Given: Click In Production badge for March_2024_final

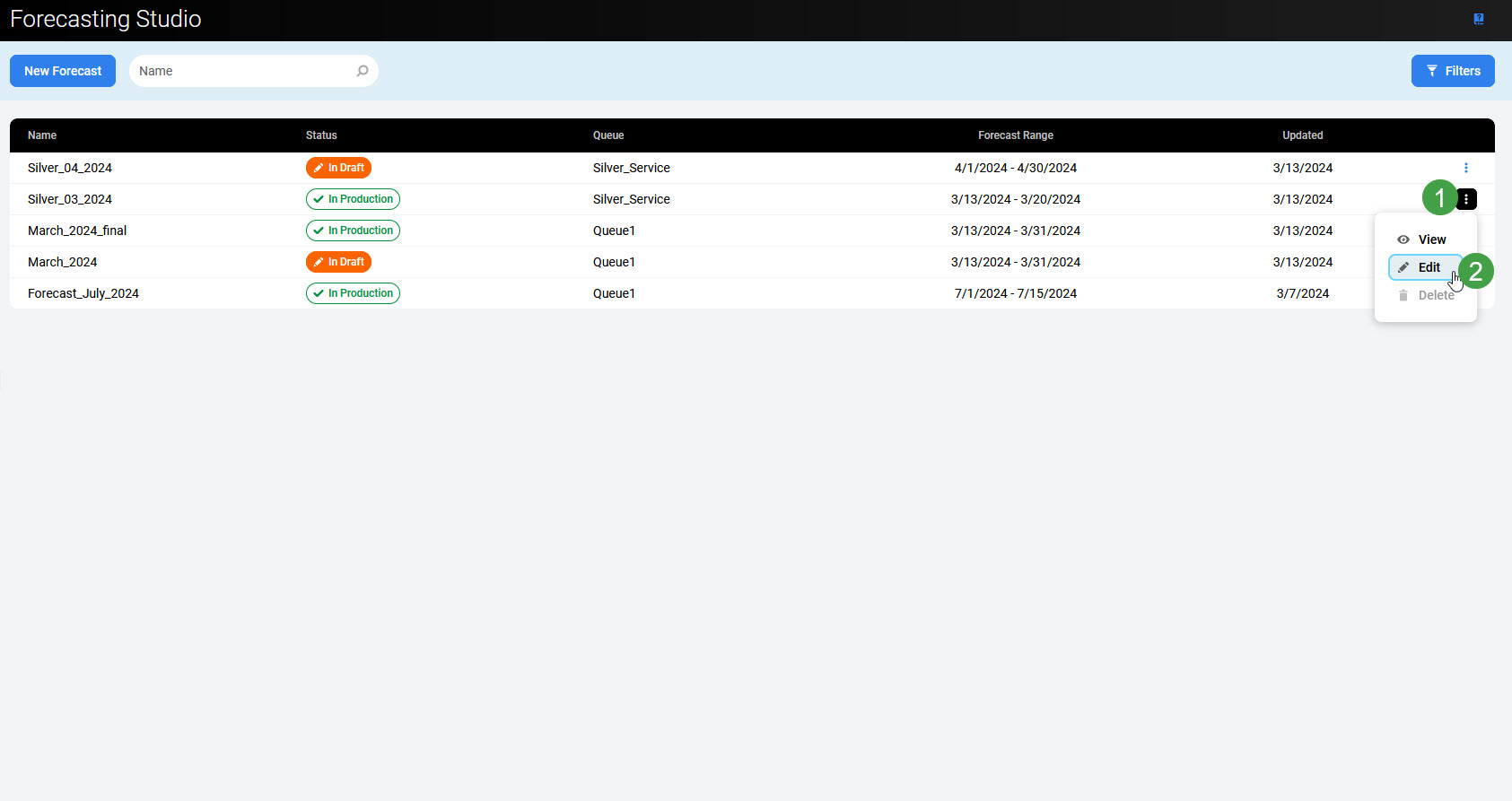Looking at the screenshot, I should pyautogui.click(x=353, y=231).
